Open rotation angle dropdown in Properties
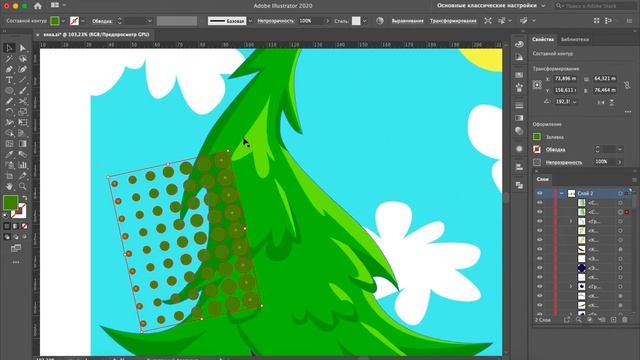 (x=575, y=102)
